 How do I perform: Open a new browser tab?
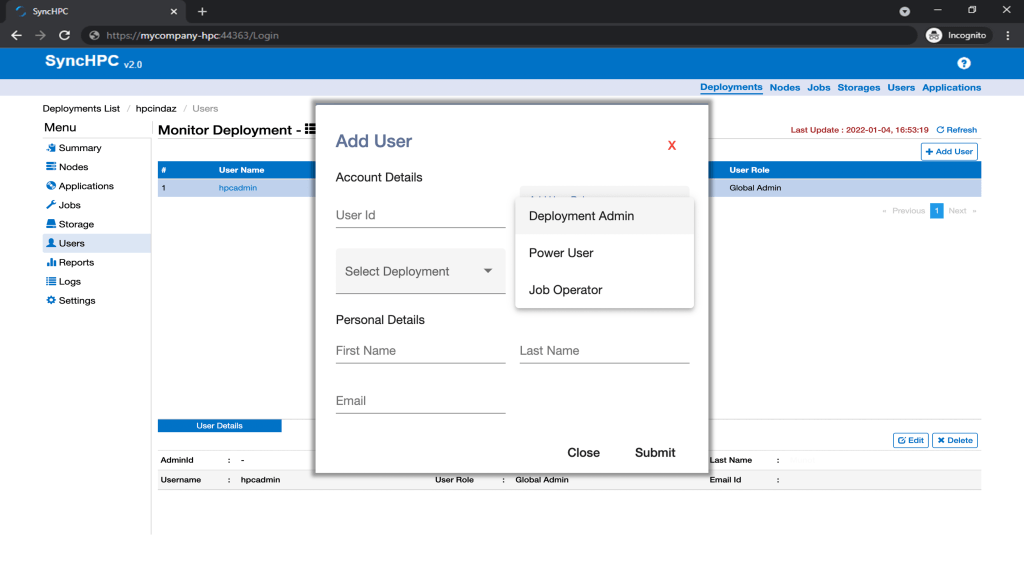coord(202,11)
